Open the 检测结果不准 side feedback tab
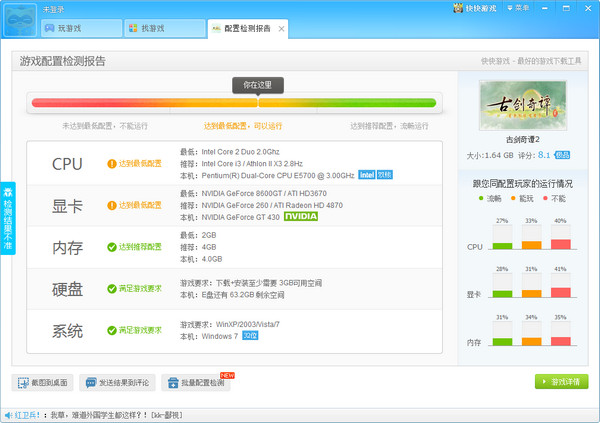The width and height of the screenshot is (600, 423). click(x=8, y=218)
